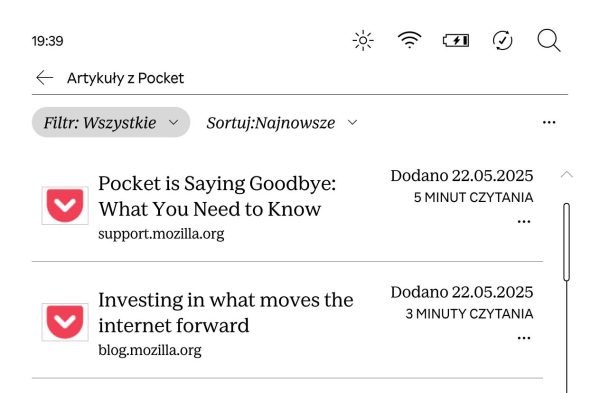The image size is (600, 393).
Task: Open the list options three-dot menu
Action: (x=549, y=122)
